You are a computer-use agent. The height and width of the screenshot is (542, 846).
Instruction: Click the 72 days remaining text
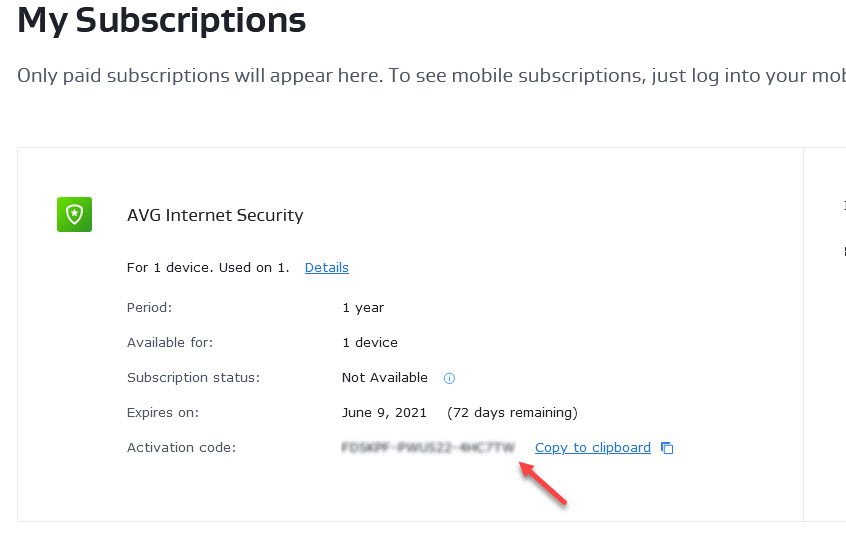[512, 413]
